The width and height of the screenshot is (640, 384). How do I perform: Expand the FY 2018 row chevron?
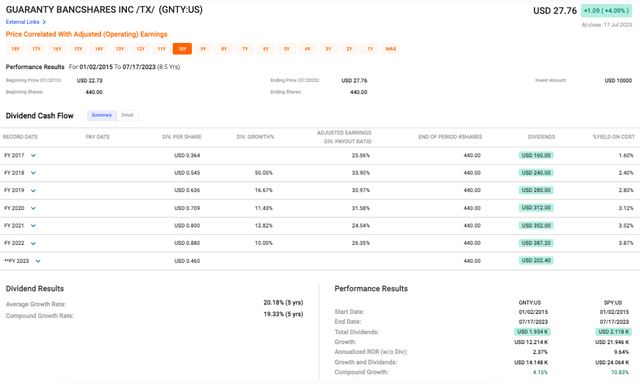33,173
